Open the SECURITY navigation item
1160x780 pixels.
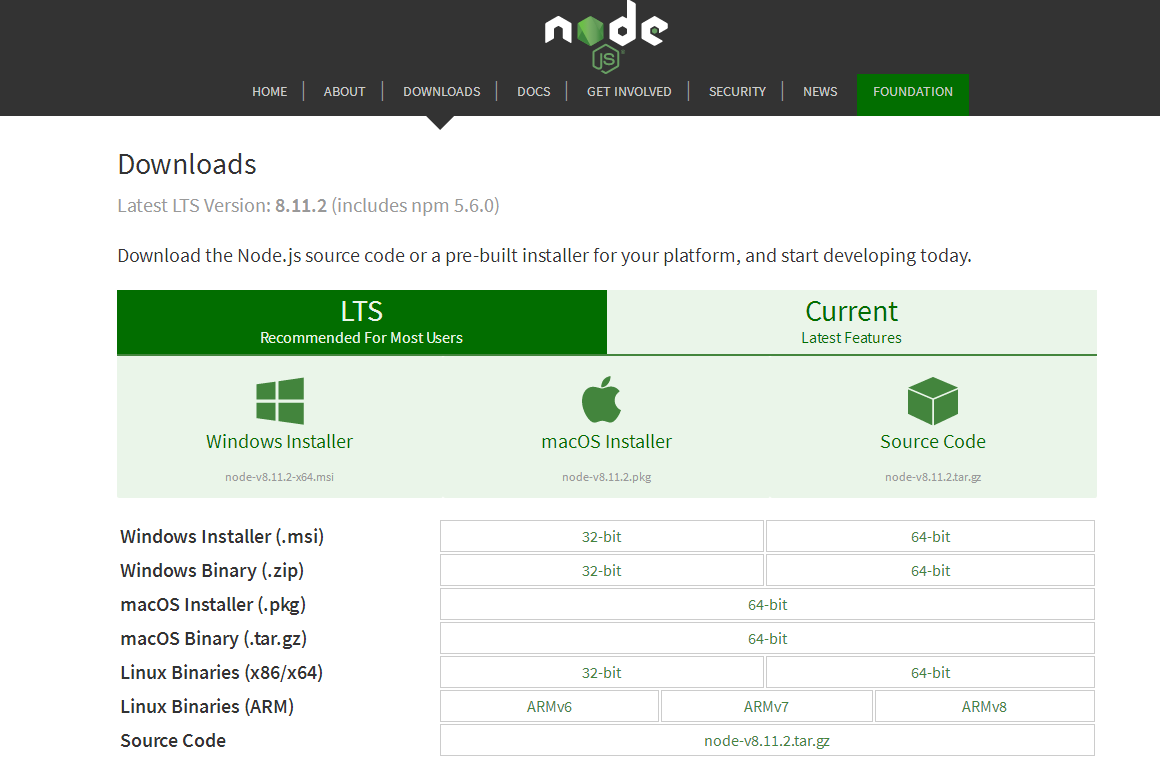click(x=737, y=92)
